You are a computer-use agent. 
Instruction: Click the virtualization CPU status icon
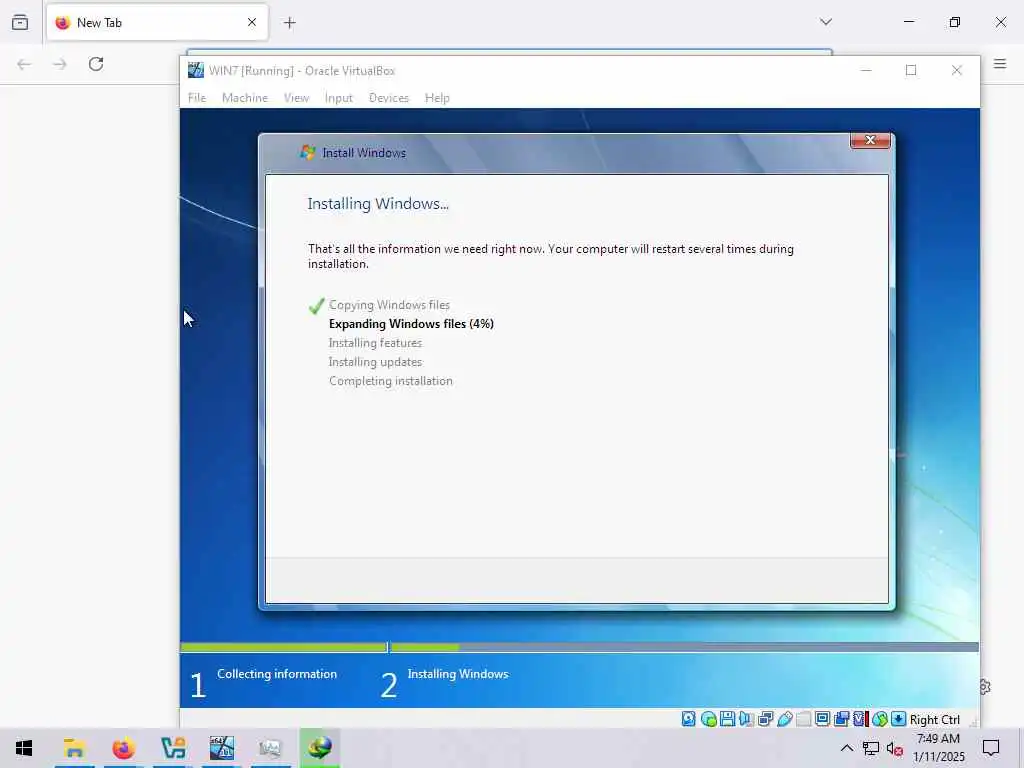(860, 719)
